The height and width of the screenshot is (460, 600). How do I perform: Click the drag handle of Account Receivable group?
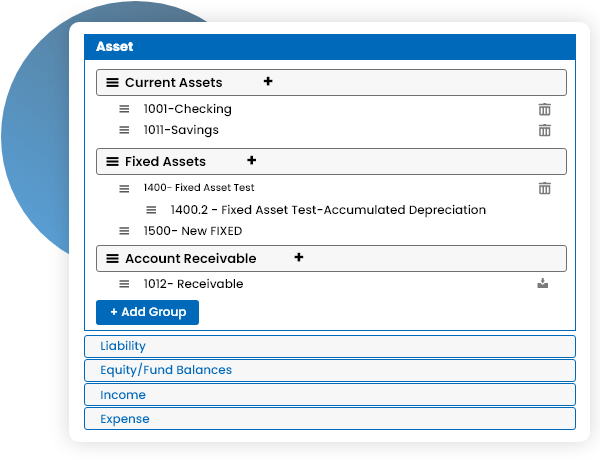click(x=112, y=259)
